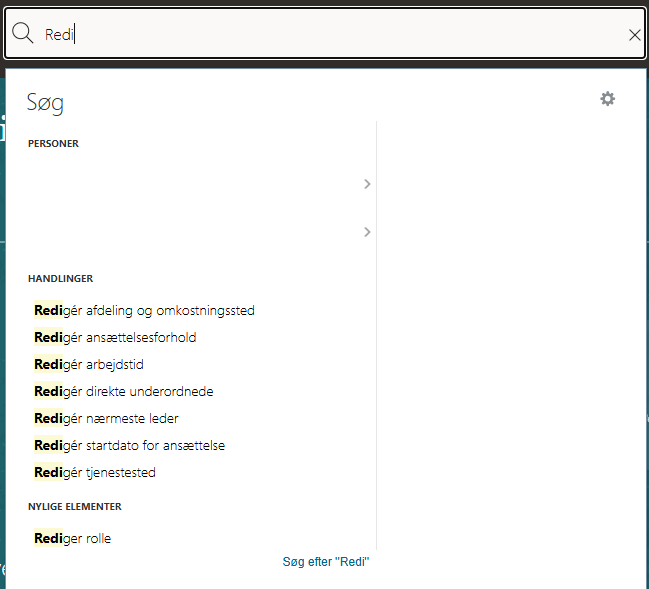This screenshot has width=649, height=589.
Task: Select "Redigér direkte underordnede"
Action: pyautogui.click(x=123, y=391)
